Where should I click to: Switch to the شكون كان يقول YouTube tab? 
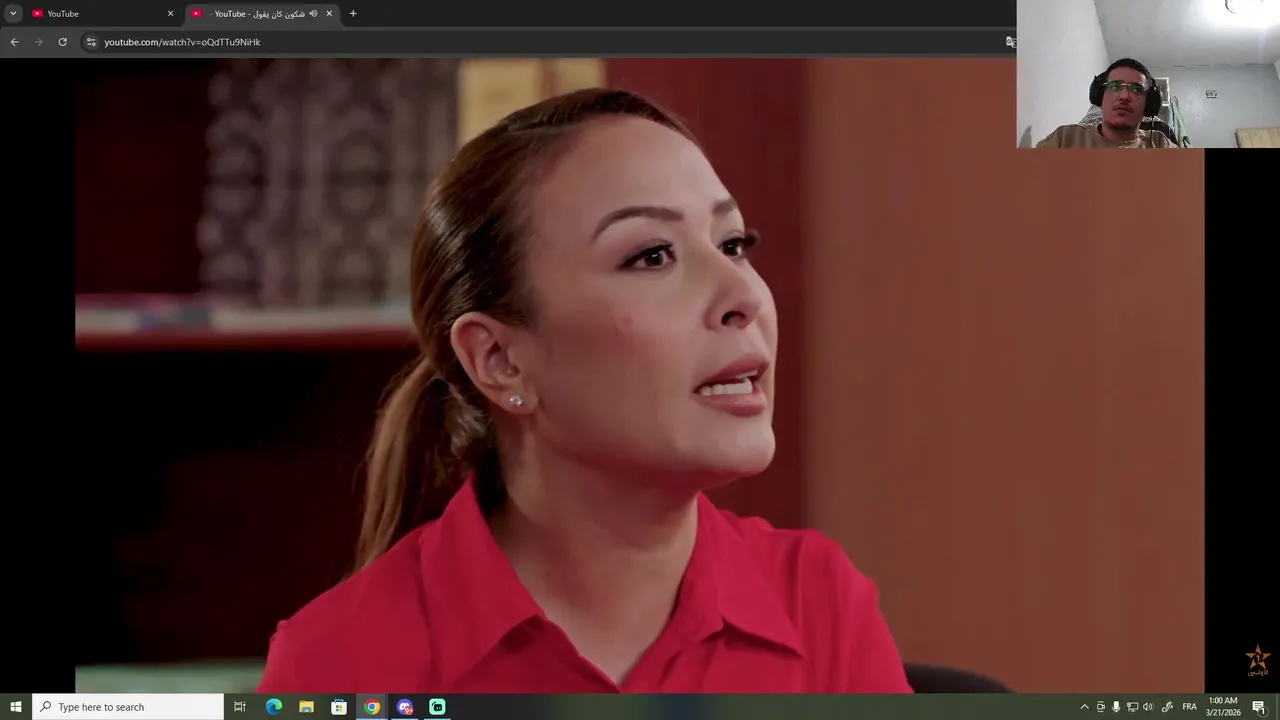[x=264, y=14]
